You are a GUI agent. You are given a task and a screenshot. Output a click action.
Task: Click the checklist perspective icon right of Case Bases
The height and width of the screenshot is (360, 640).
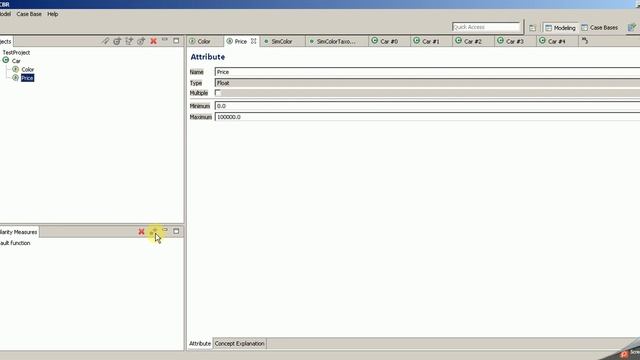point(632,27)
